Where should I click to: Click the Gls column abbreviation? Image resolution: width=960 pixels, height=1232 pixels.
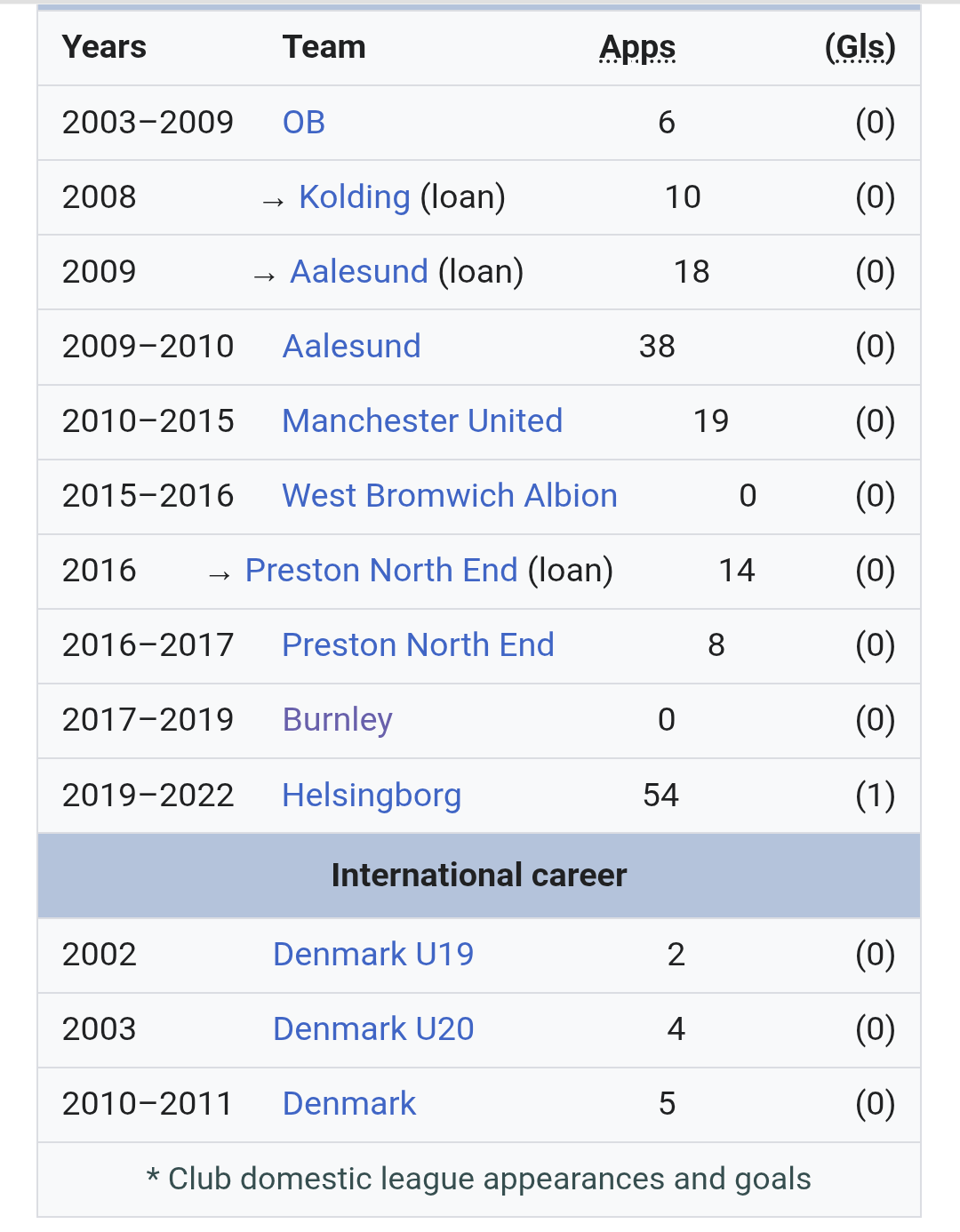(x=860, y=48)
